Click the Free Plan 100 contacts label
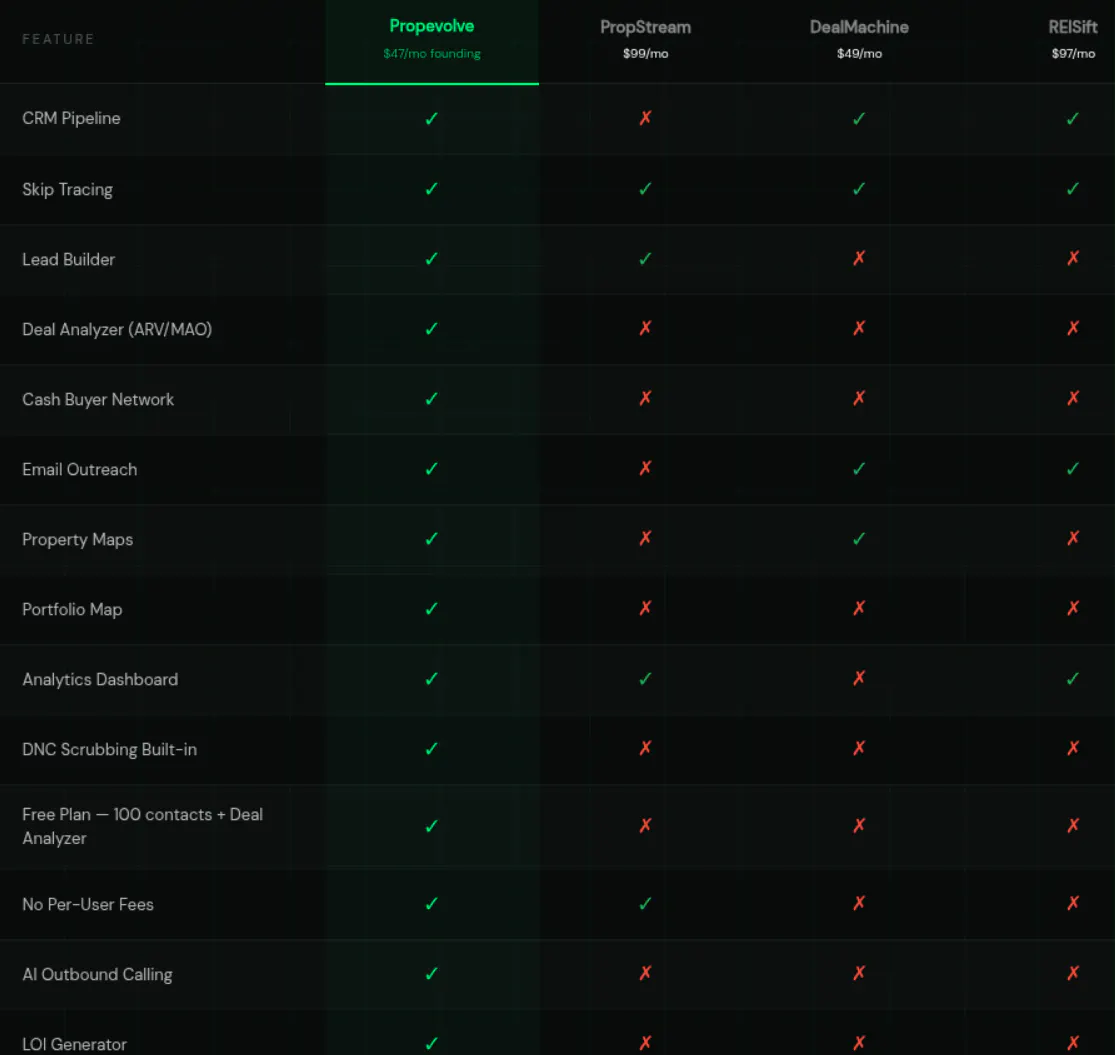 pos(142,826)
